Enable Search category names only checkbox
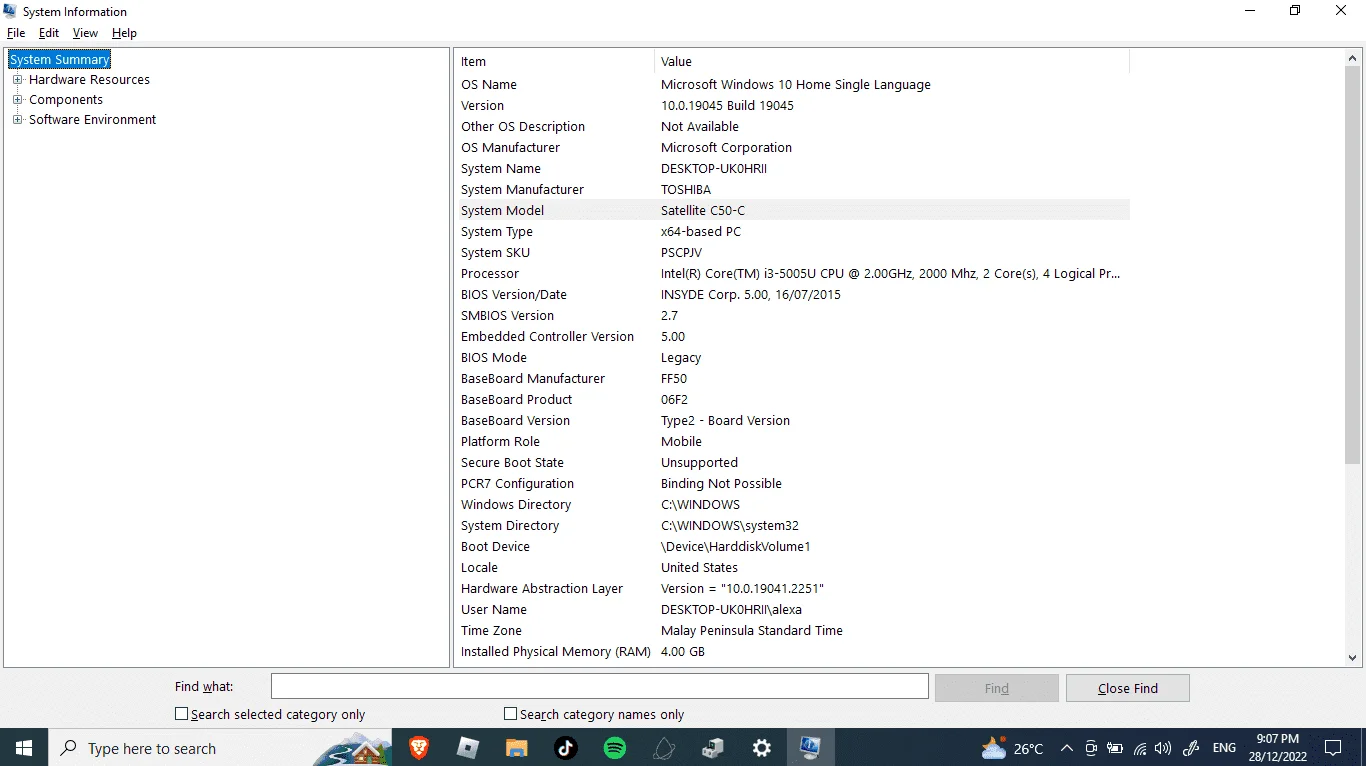This screenshot has width=1366, height=766. tap(510, 714)
